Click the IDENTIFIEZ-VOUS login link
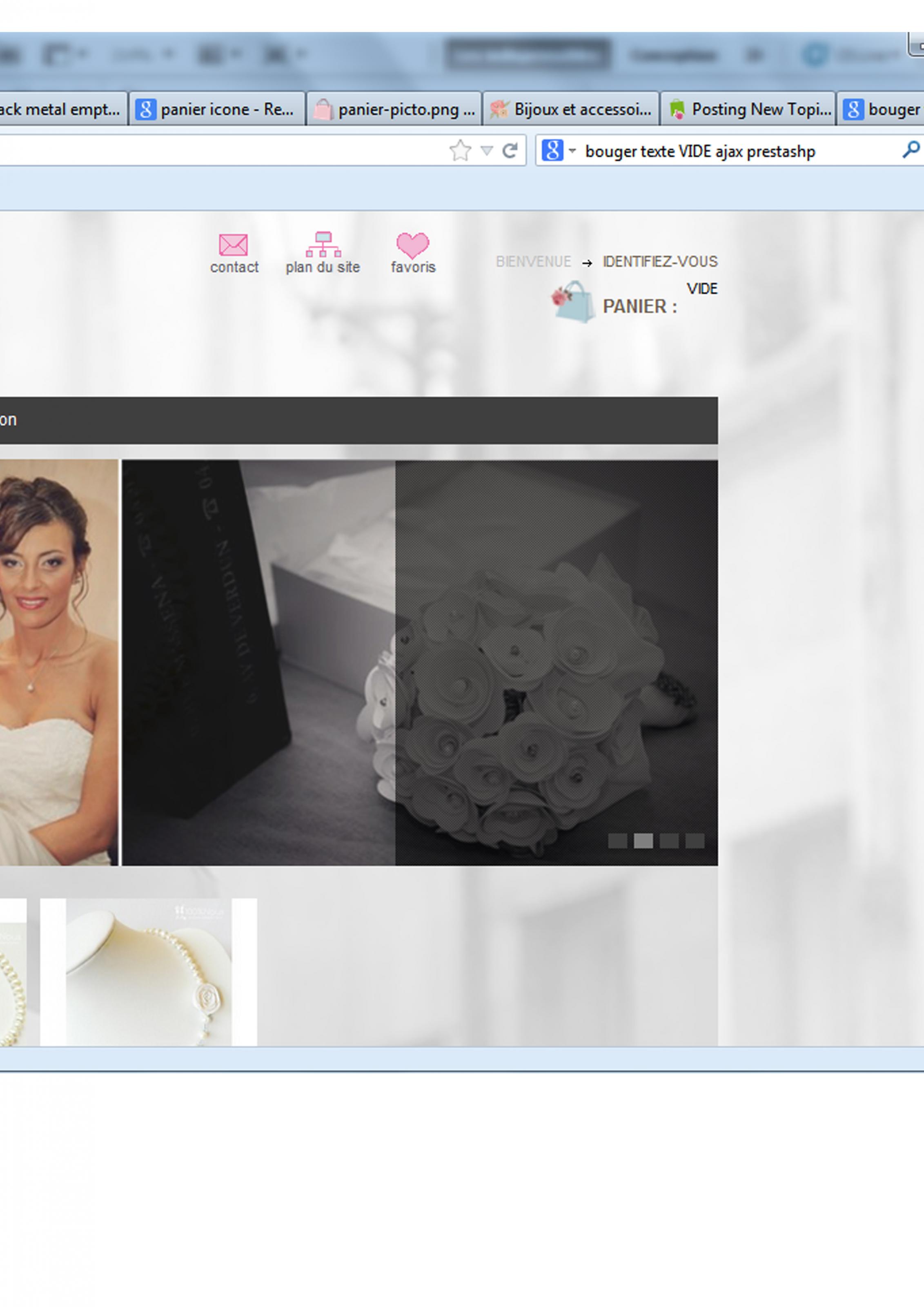The width and height of the screenshot is (924, 1307). [660, 262]
